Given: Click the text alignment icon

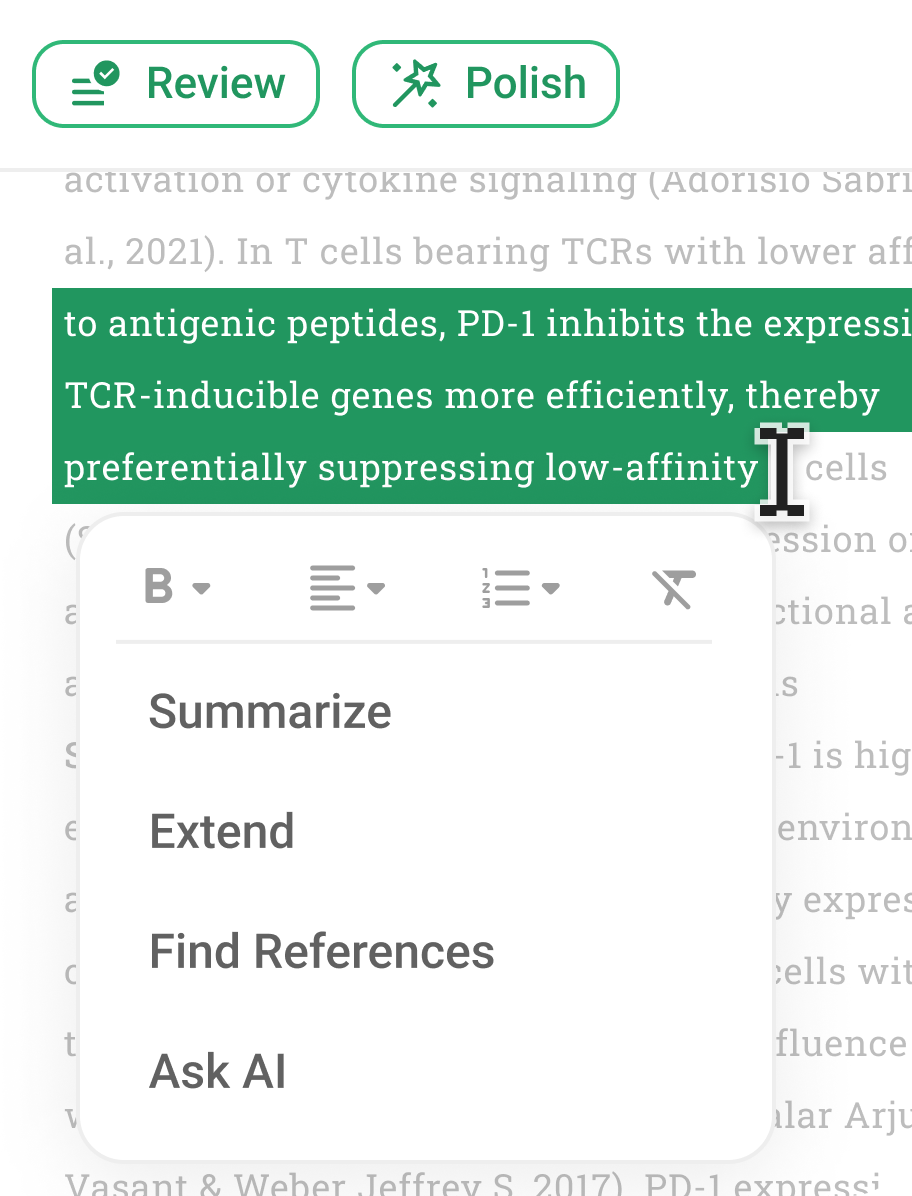Looking at the screenshot, I should [332, 588].
